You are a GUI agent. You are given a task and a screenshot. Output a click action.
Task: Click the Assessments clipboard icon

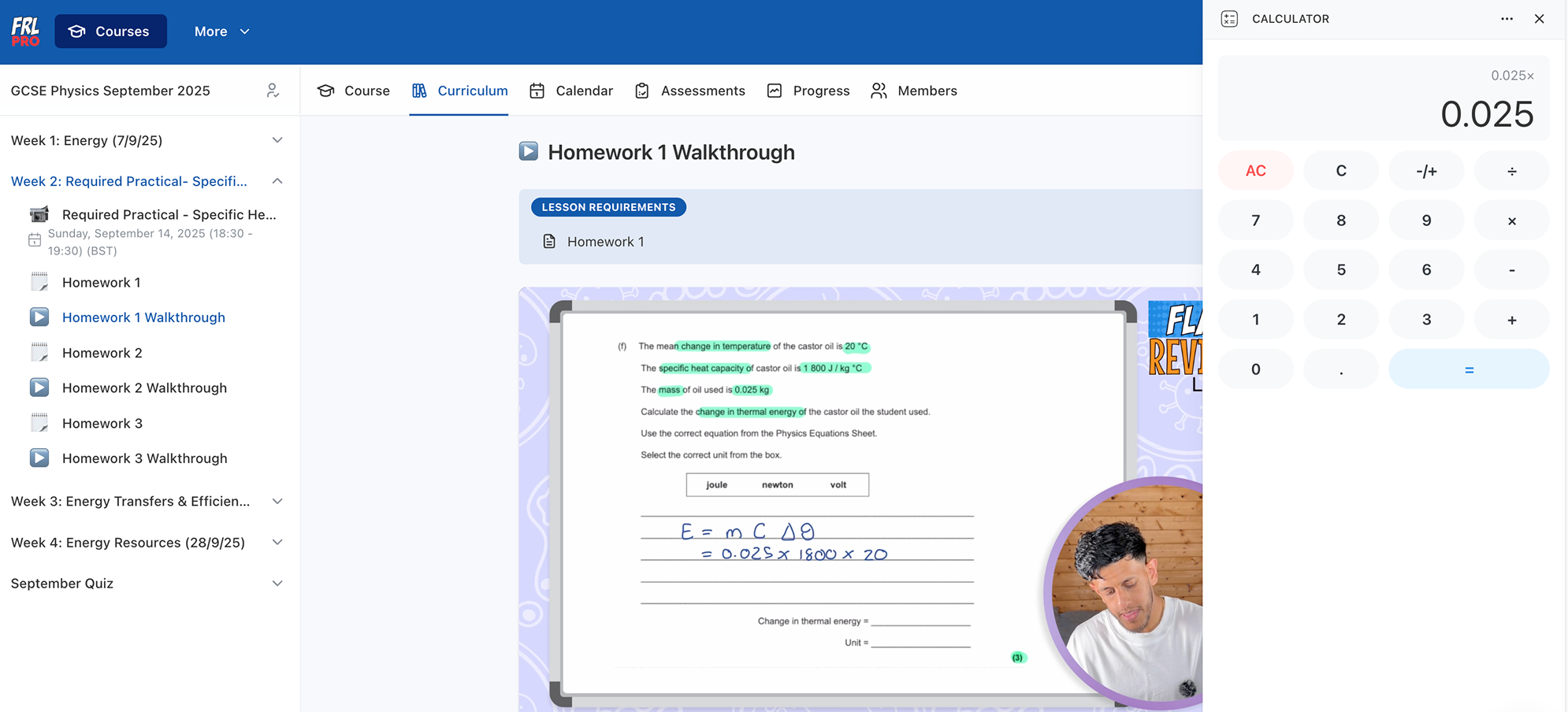click(x=641, y=91)
